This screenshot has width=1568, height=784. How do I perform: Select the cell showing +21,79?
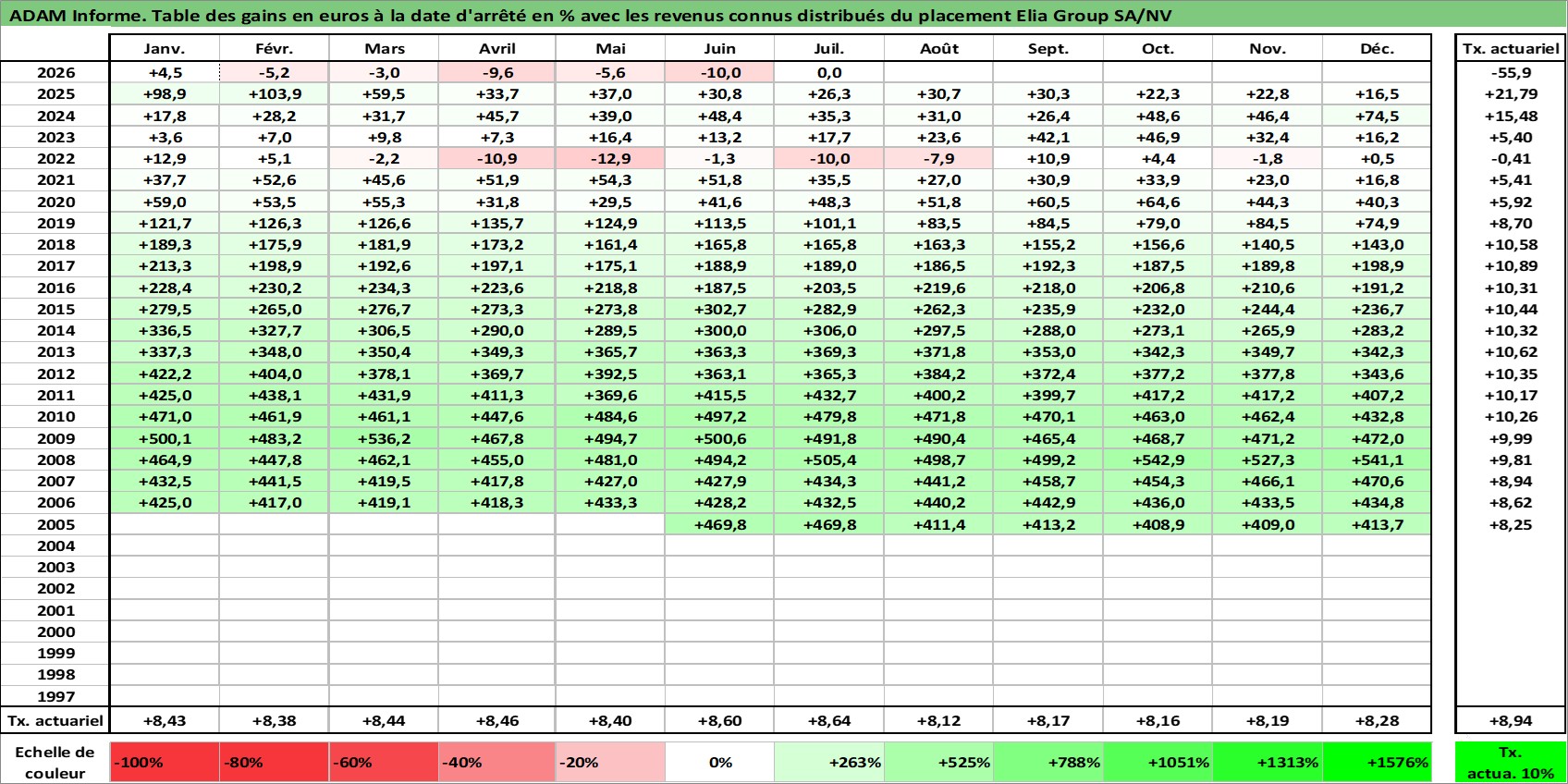(x=1511, y=94)
